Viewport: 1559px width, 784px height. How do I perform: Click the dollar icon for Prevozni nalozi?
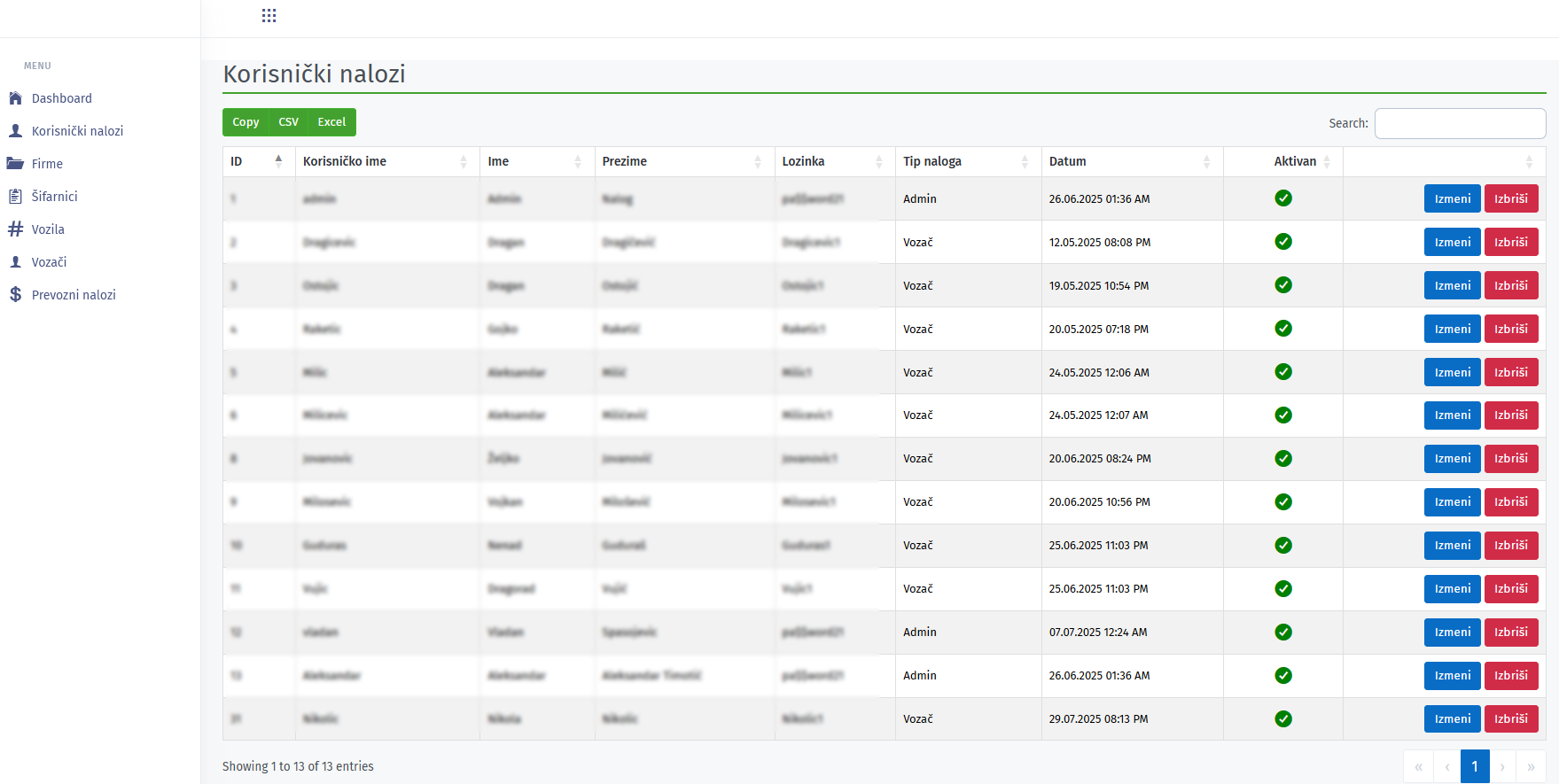click(15, 295)
